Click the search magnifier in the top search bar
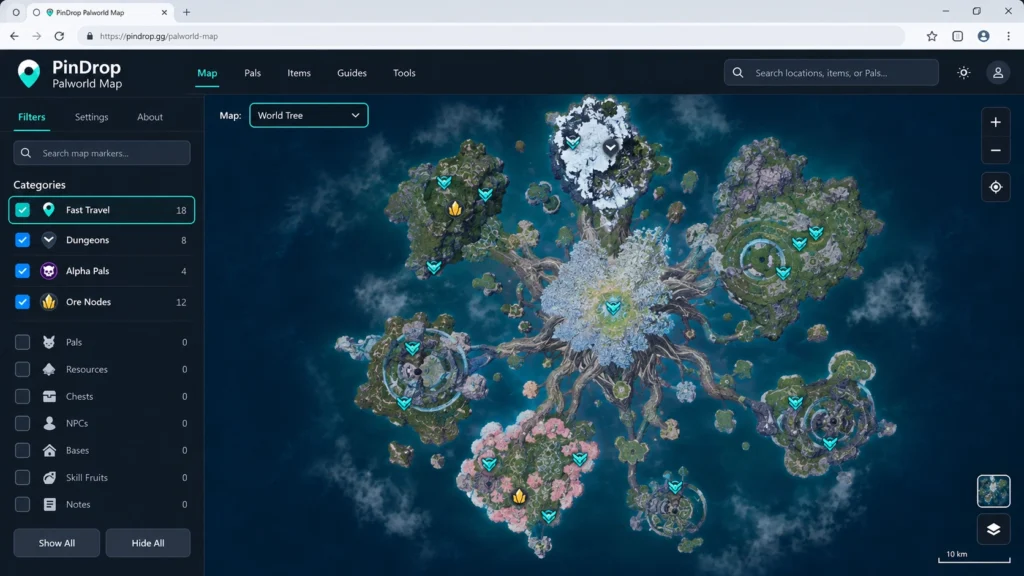 point(737,73)
